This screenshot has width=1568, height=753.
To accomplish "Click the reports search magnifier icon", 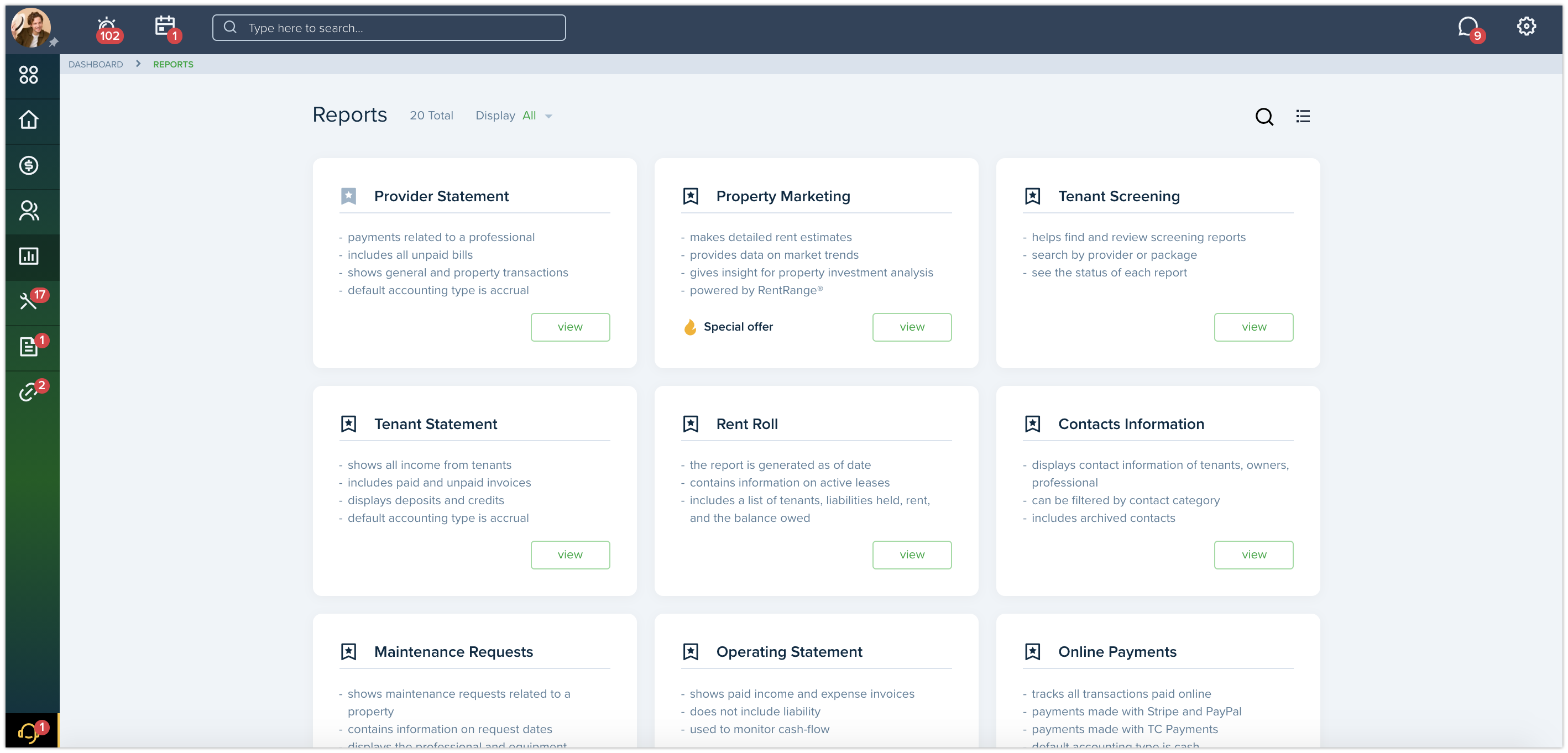I will (1264, 116).
